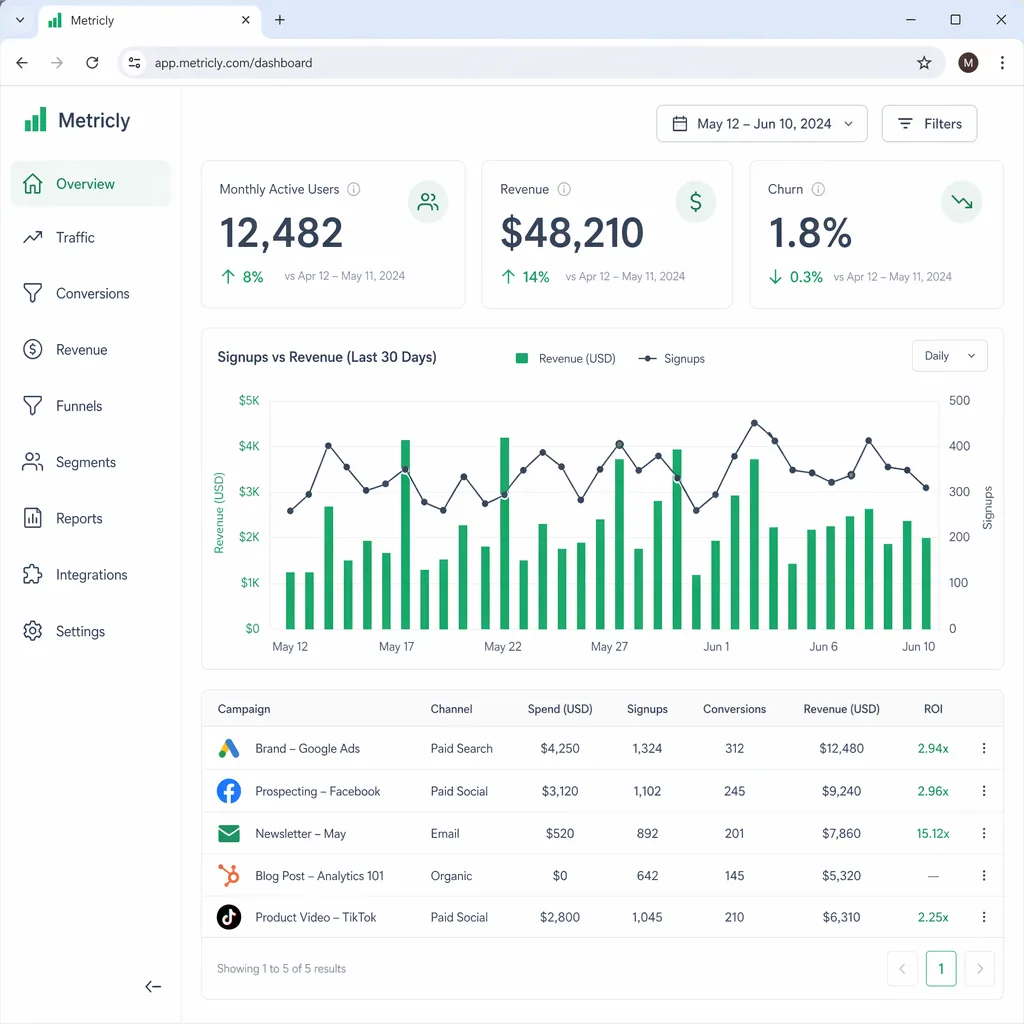This screenshot has width=1024, height=1024.
Task: Select the Conversions sidebar item
Action: (x=94, y=293)
